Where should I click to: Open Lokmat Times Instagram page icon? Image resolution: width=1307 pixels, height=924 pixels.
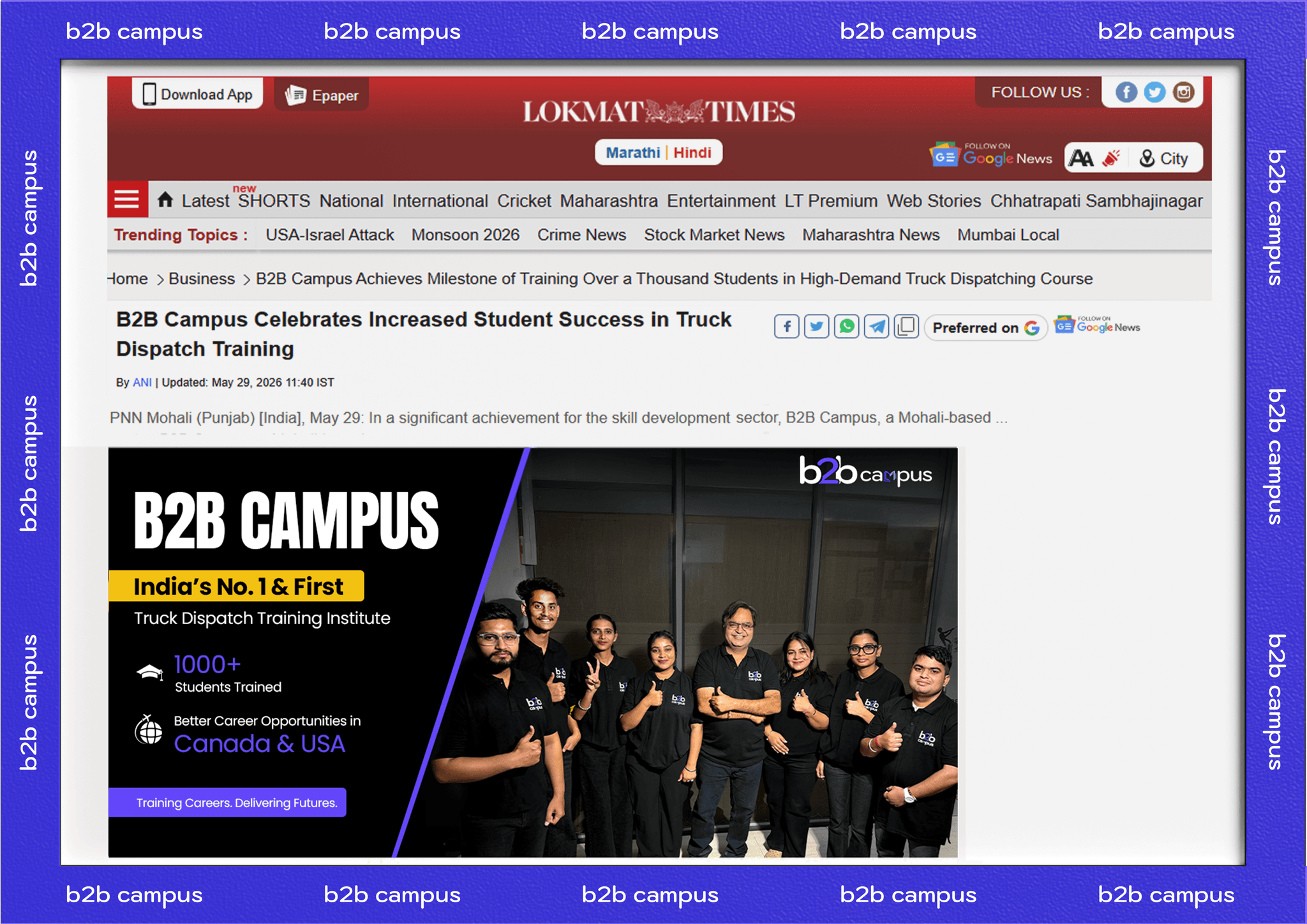click(1183, 93)
